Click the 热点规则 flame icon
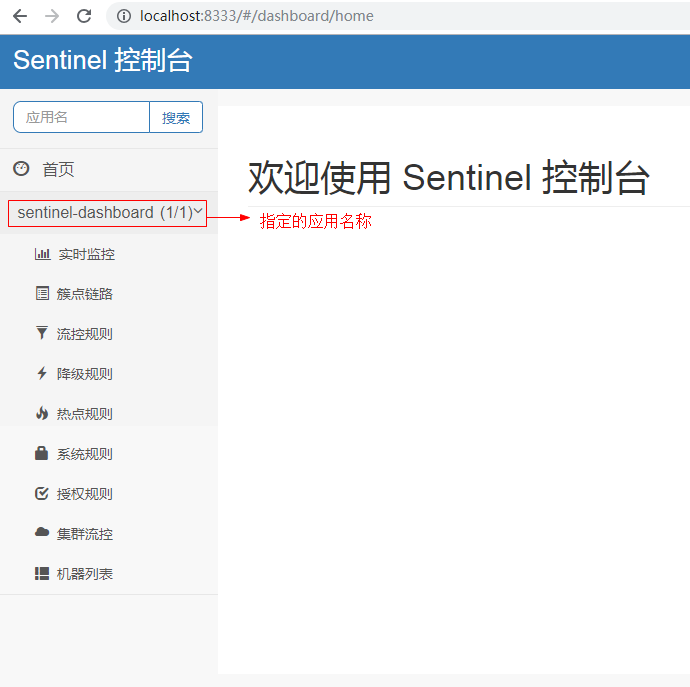The image size is (690, 687). [42, 413]
